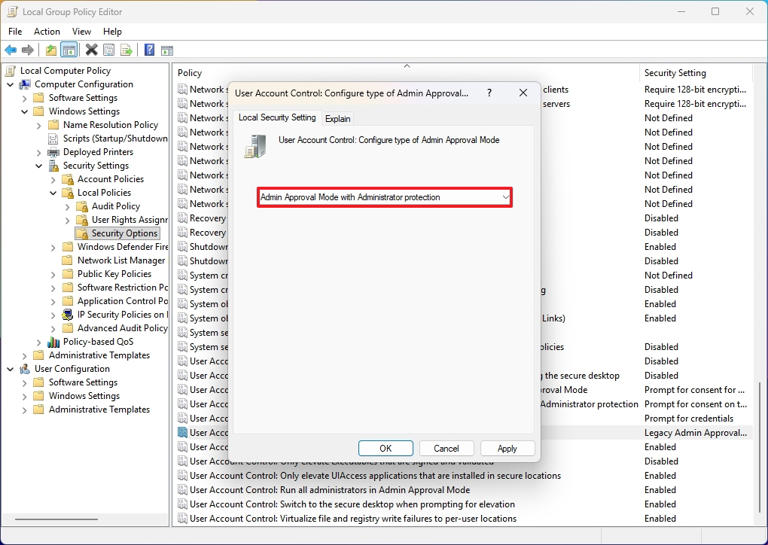Click the Computer Configuration node icon
768x545 pixels.
[25, 85]
